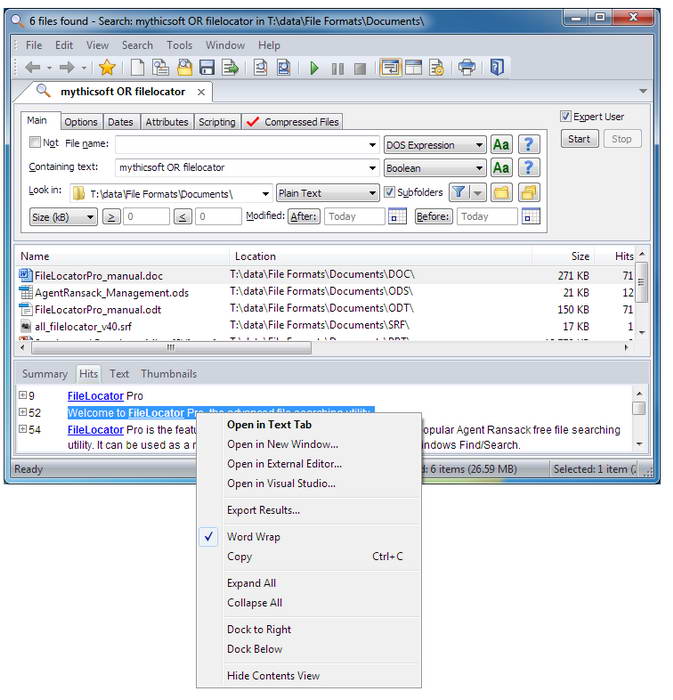Screen dimensions: 673x700
Task: Close the mythicsoft OR filelocator tab
Action: (x=201, y=92)
